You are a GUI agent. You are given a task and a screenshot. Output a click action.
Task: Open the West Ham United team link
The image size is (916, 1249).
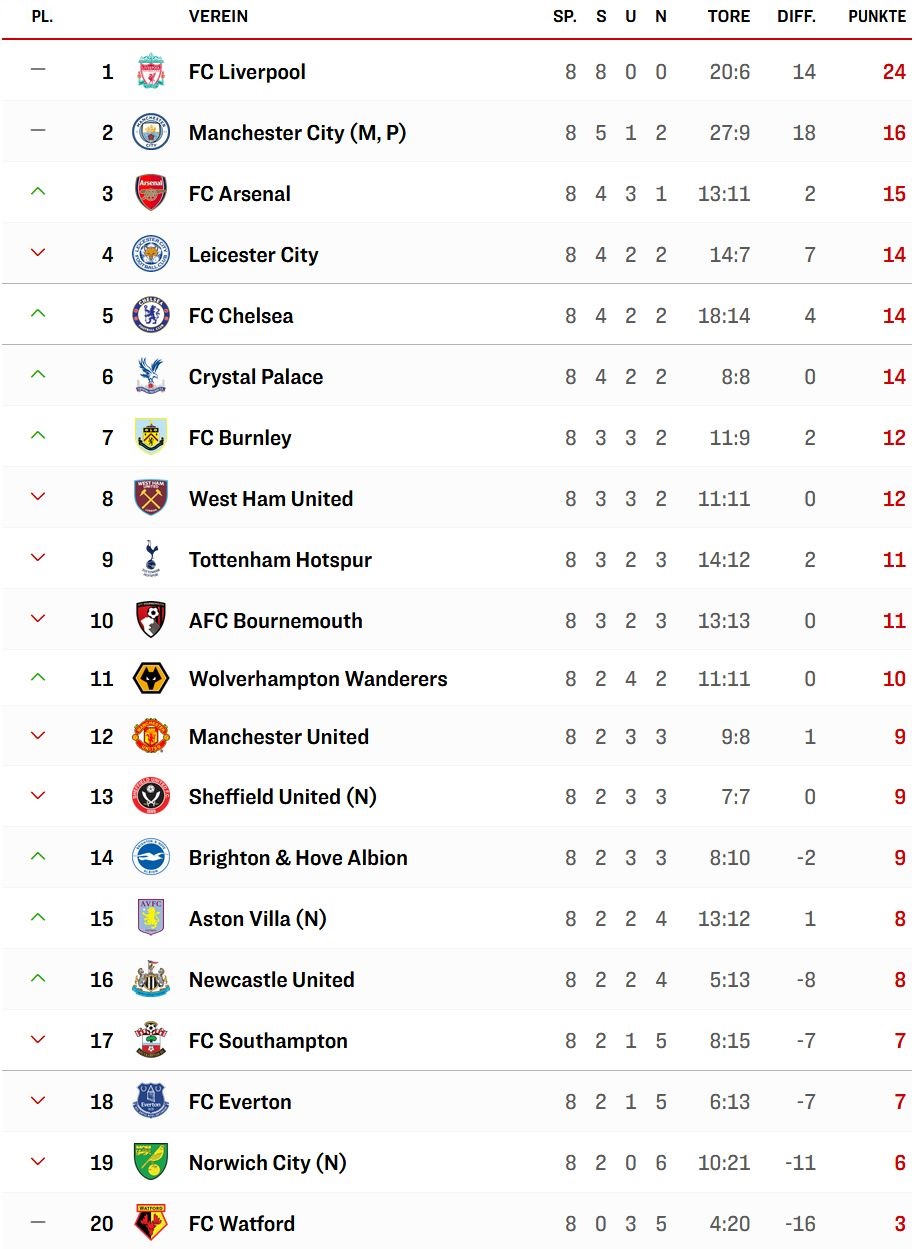coord(271,498)
